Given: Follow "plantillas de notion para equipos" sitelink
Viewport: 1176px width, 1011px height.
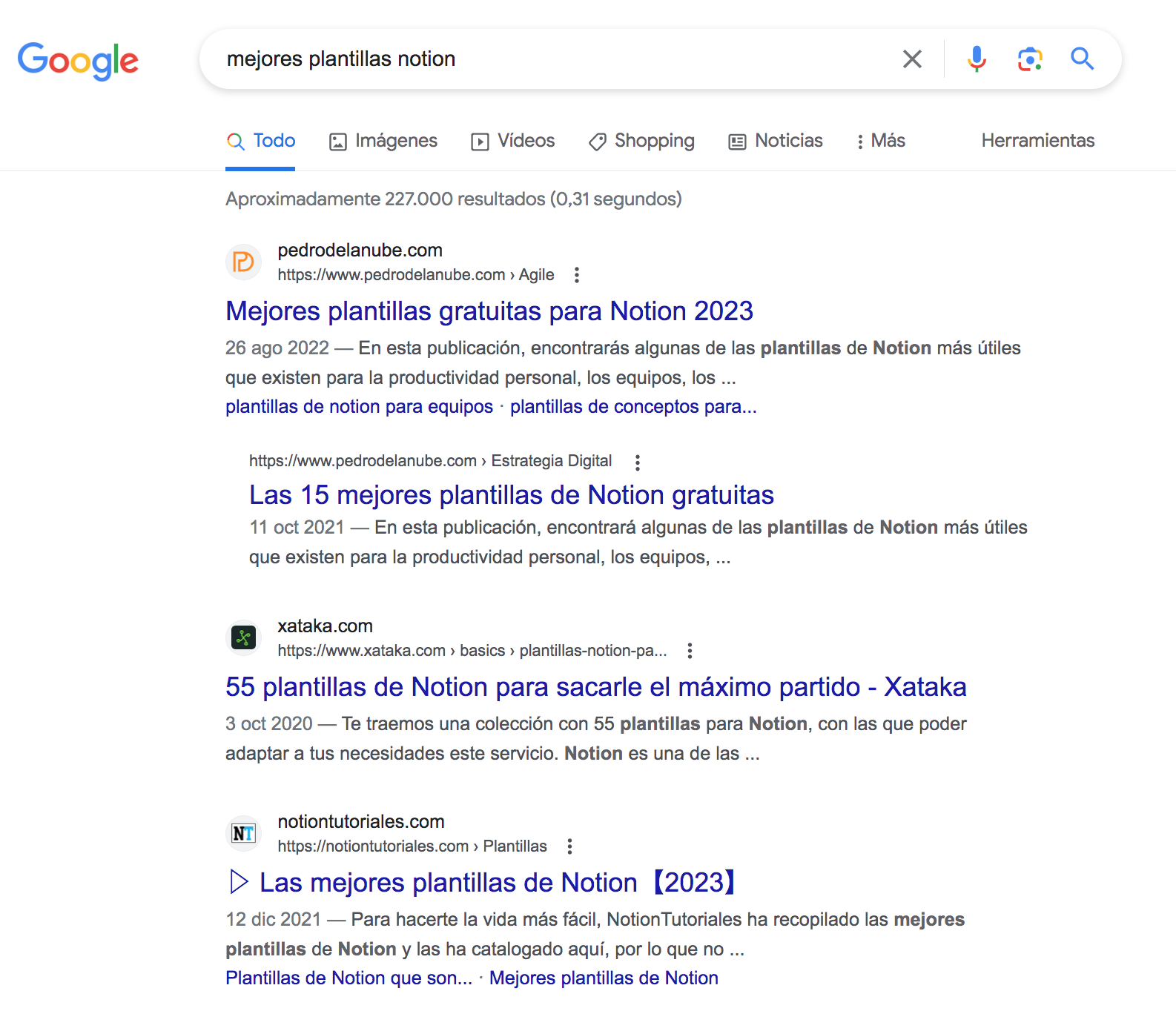Looking at the screenshot, I should [359, 407].
